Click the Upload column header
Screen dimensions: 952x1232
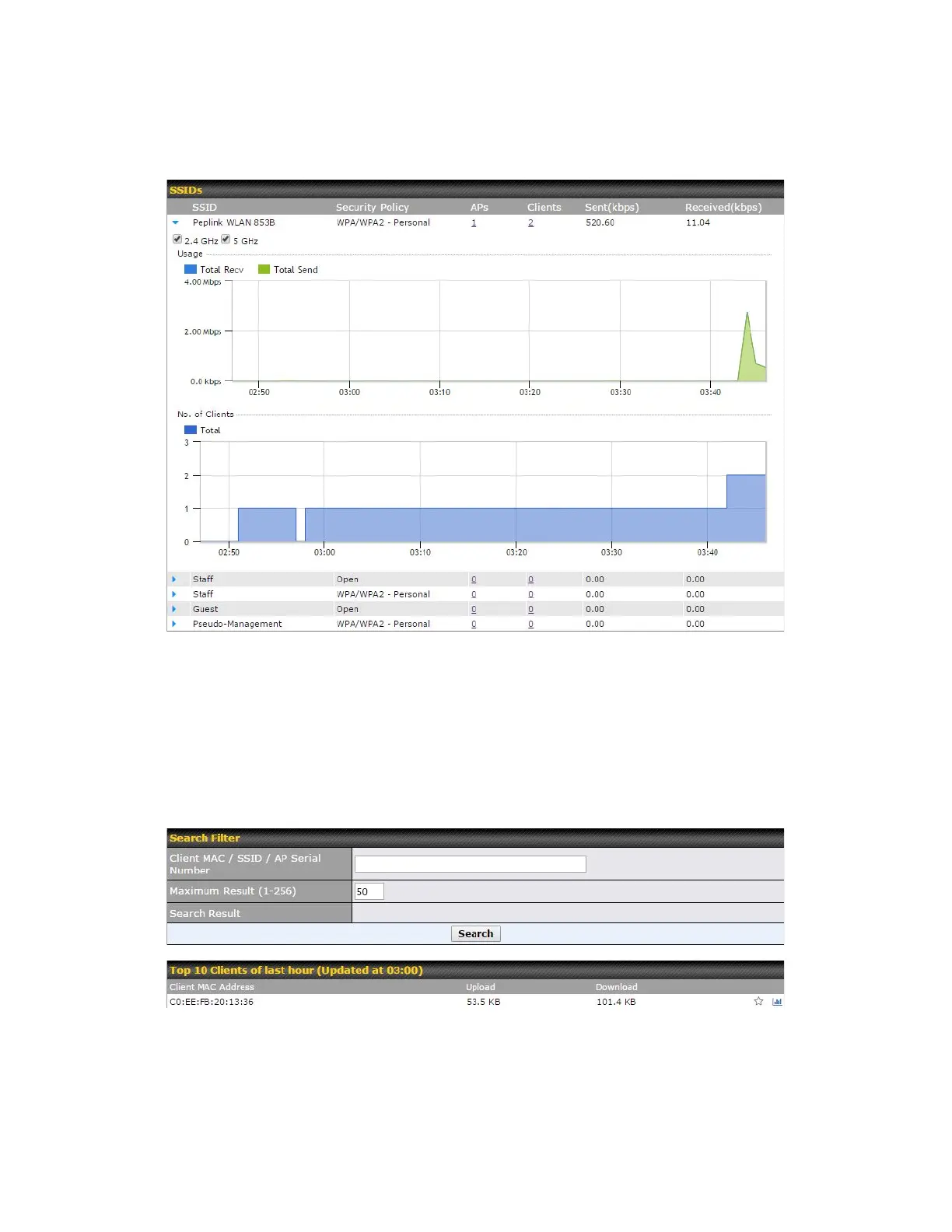point(480,987)
